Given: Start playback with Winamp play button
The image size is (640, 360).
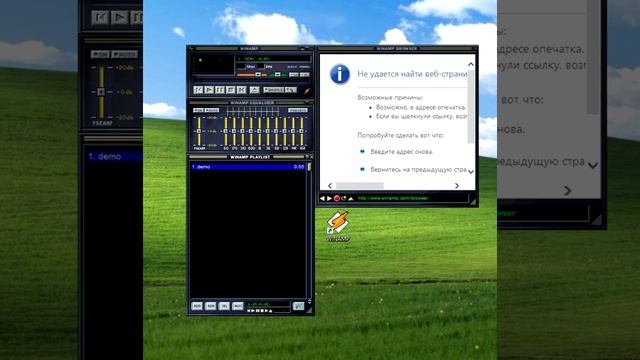Looking at the screenshot, I should pyautogui.click(x=209, y=90).
